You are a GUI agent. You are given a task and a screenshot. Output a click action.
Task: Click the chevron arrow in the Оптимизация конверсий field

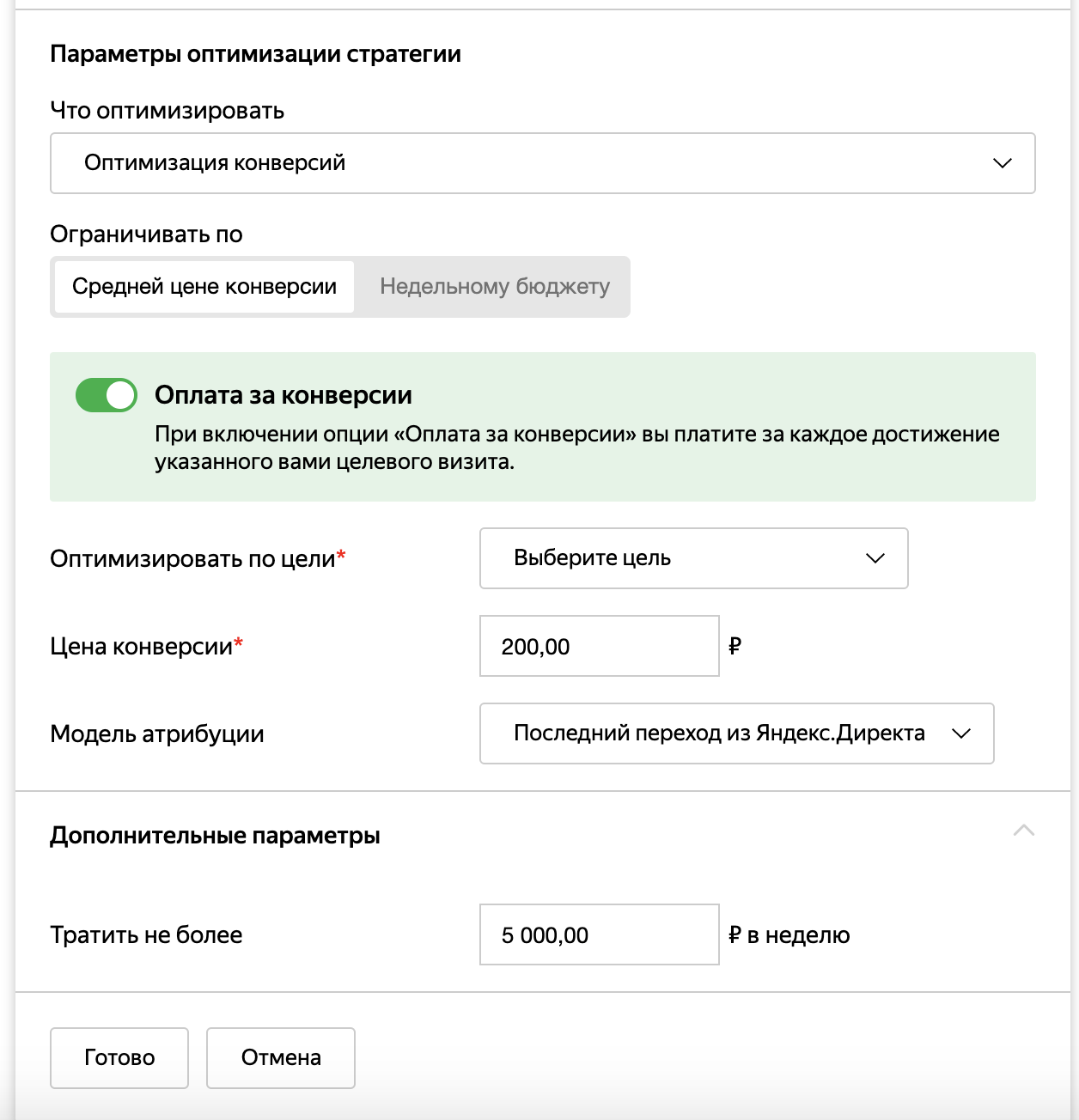(1002, 163)
